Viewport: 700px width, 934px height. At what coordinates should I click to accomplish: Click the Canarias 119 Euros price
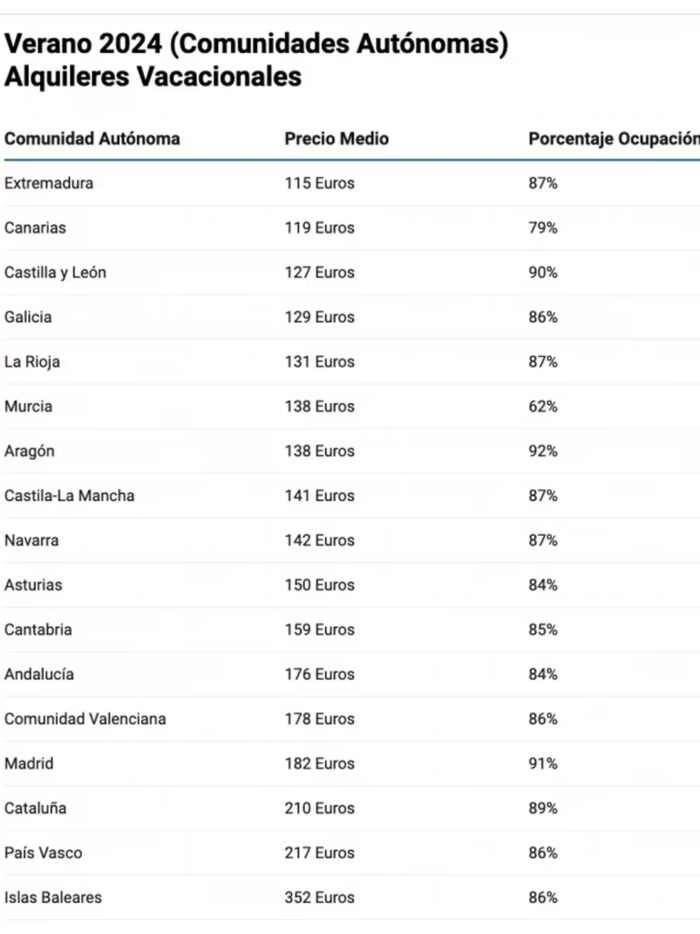[x=319, y=228]
